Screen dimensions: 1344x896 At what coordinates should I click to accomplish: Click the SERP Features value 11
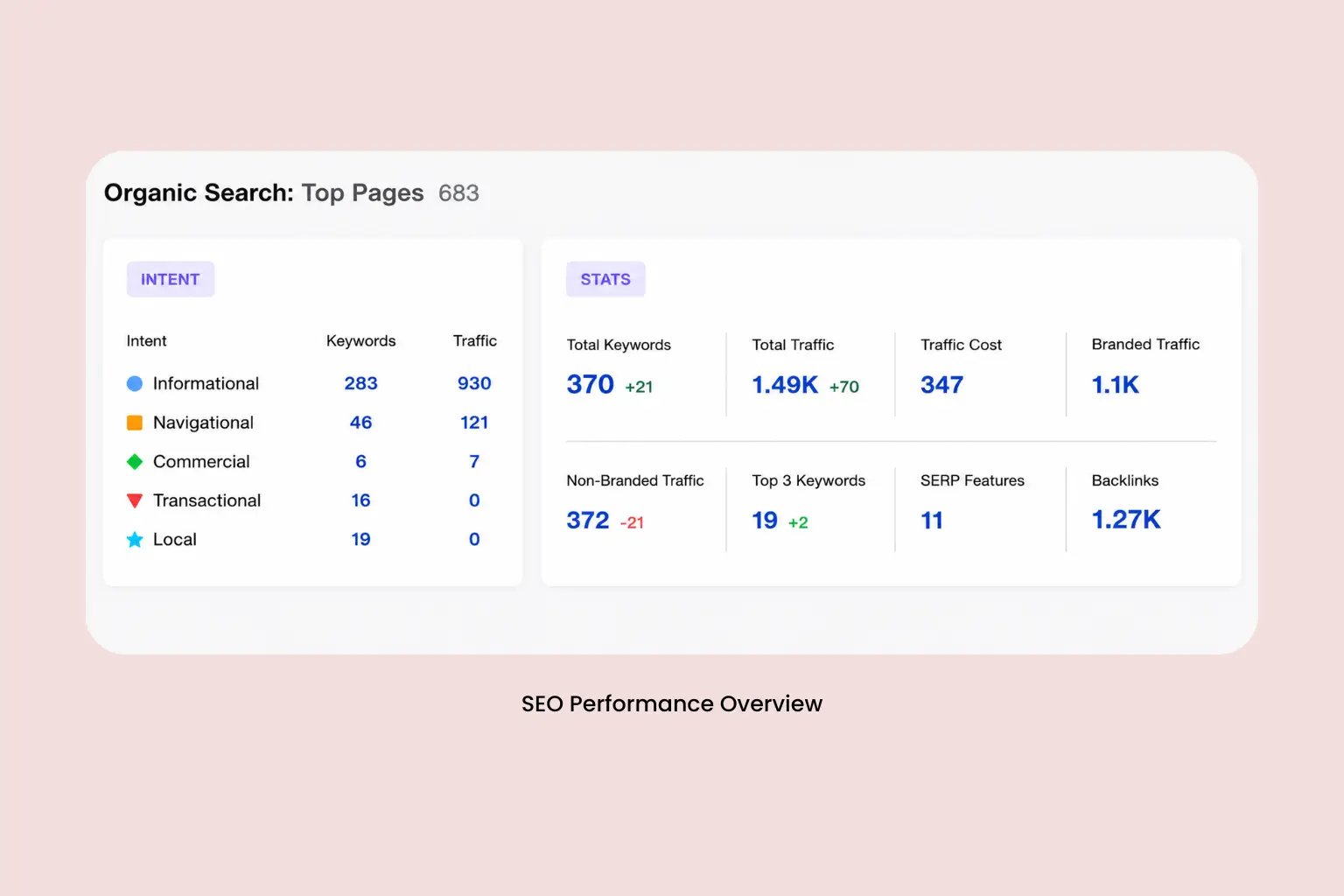point(932,520)
